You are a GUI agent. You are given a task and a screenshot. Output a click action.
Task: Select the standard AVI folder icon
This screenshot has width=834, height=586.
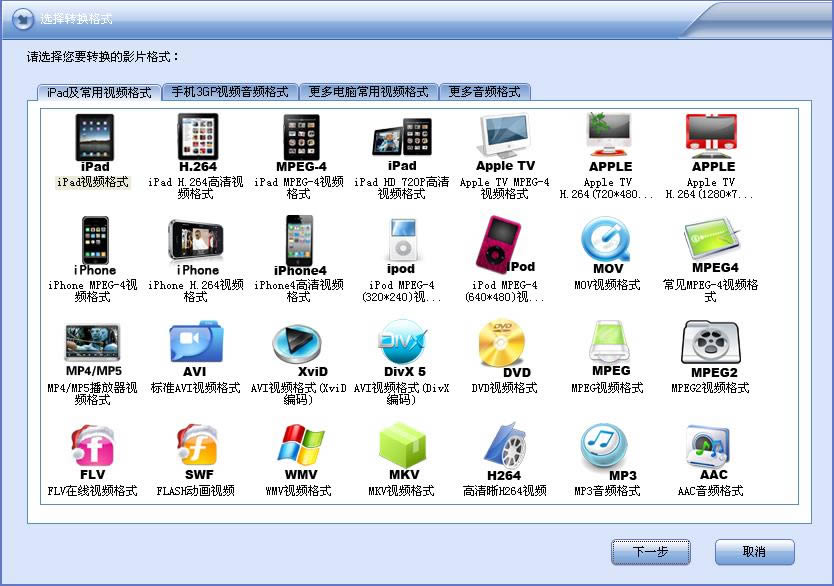(196, 349)
